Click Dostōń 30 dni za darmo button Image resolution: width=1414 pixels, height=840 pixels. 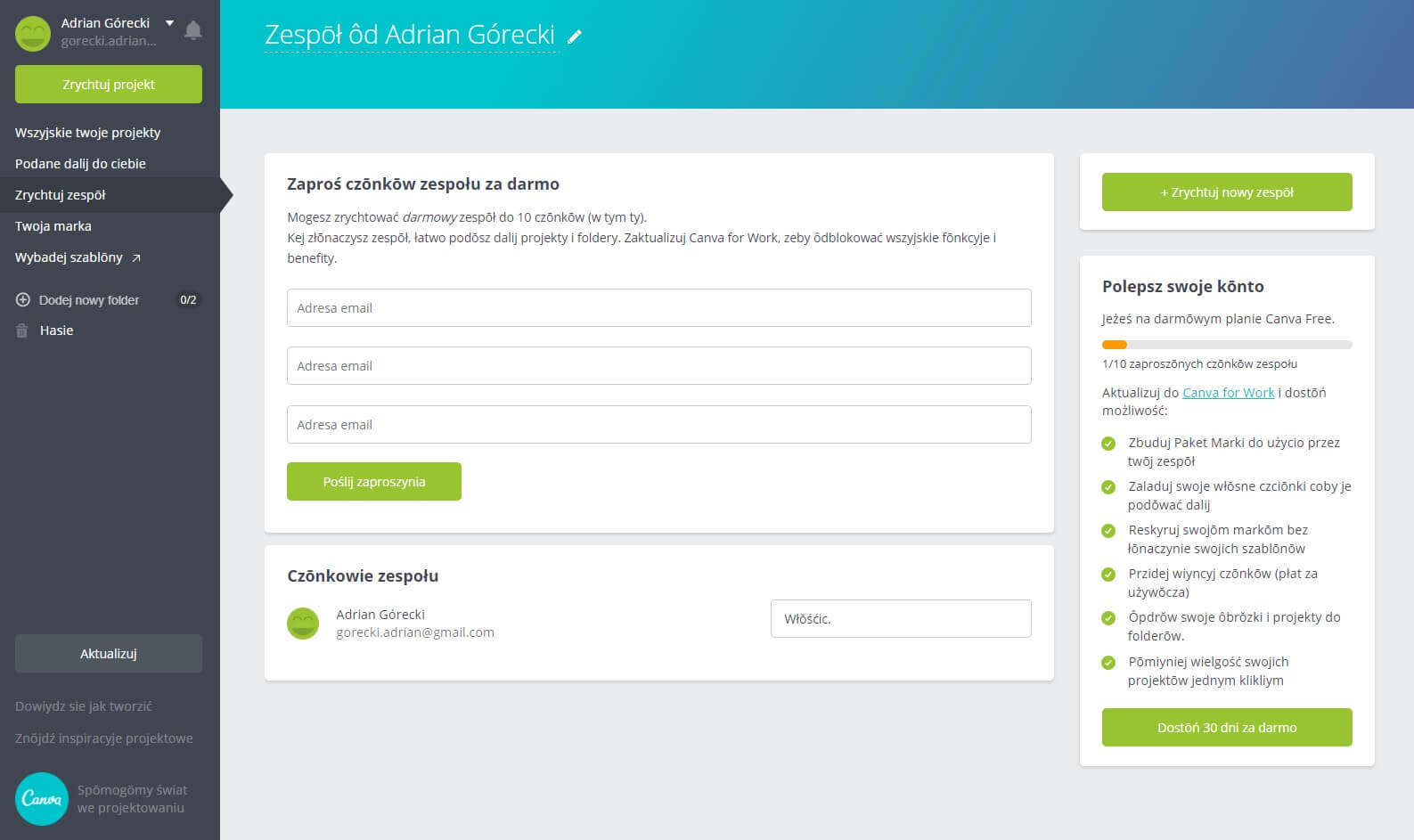1227,728
